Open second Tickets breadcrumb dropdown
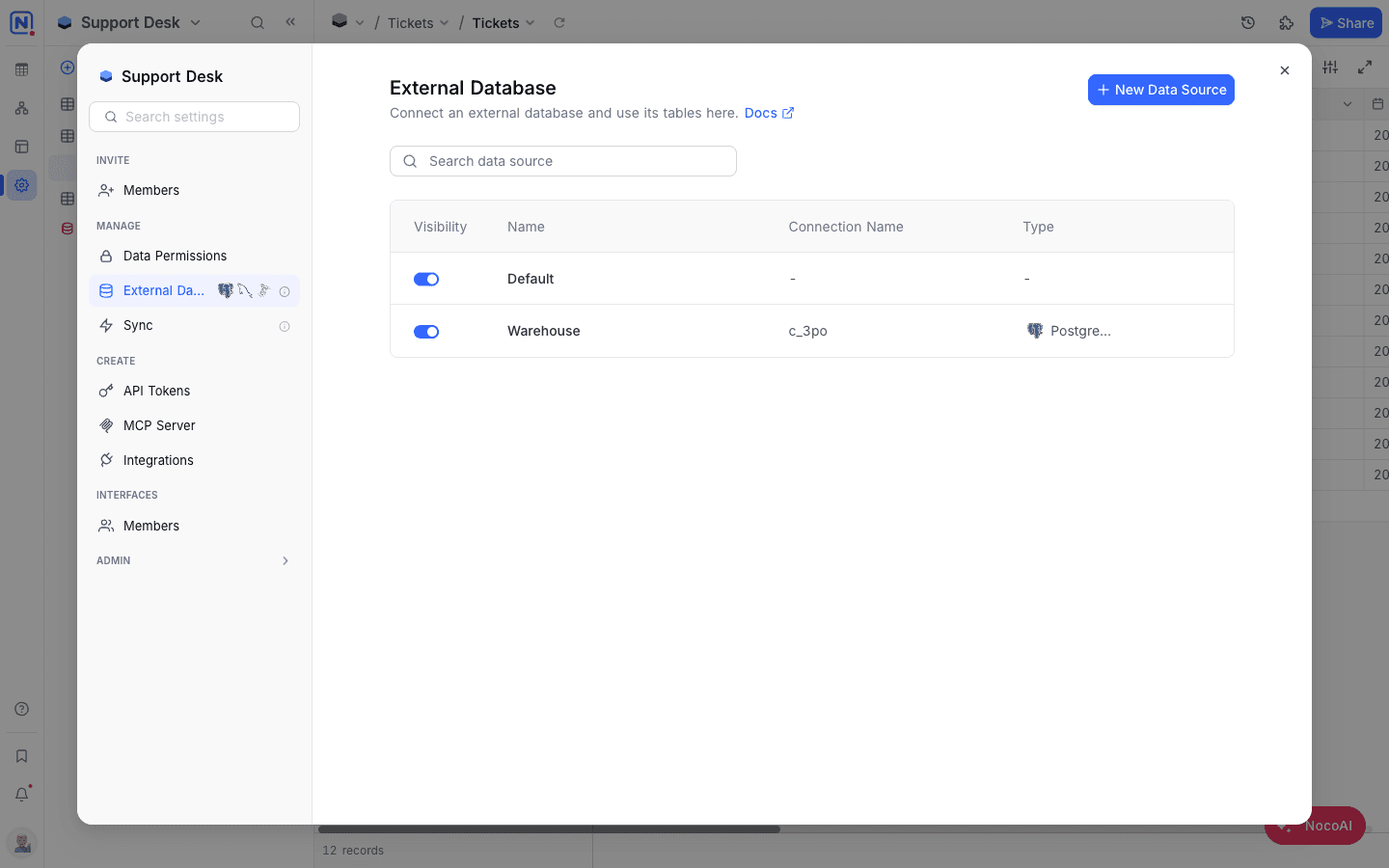 (503, 23)
